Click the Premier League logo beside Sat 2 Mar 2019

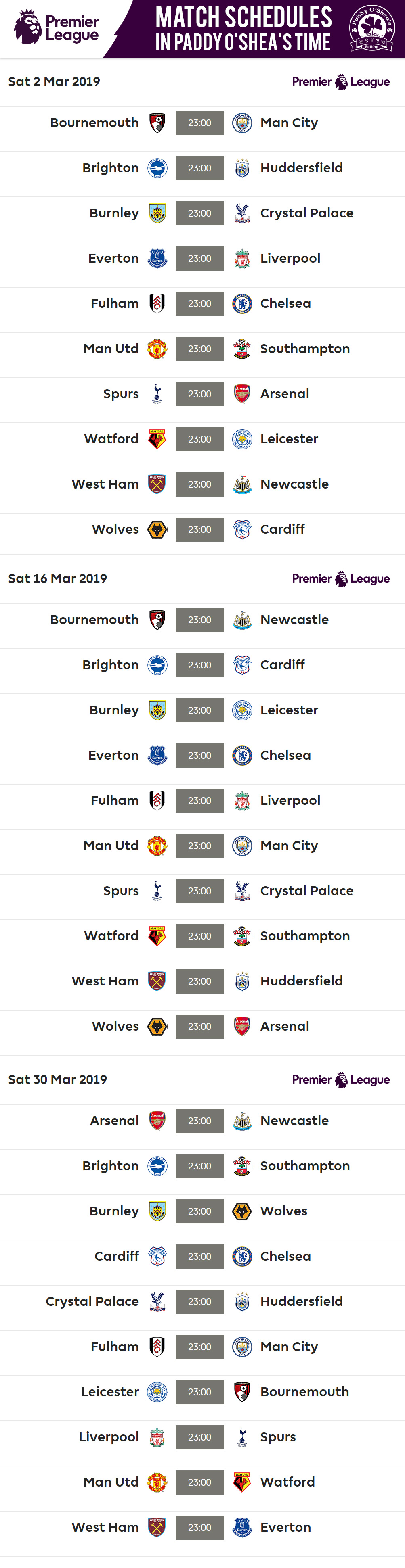(340, 82)
